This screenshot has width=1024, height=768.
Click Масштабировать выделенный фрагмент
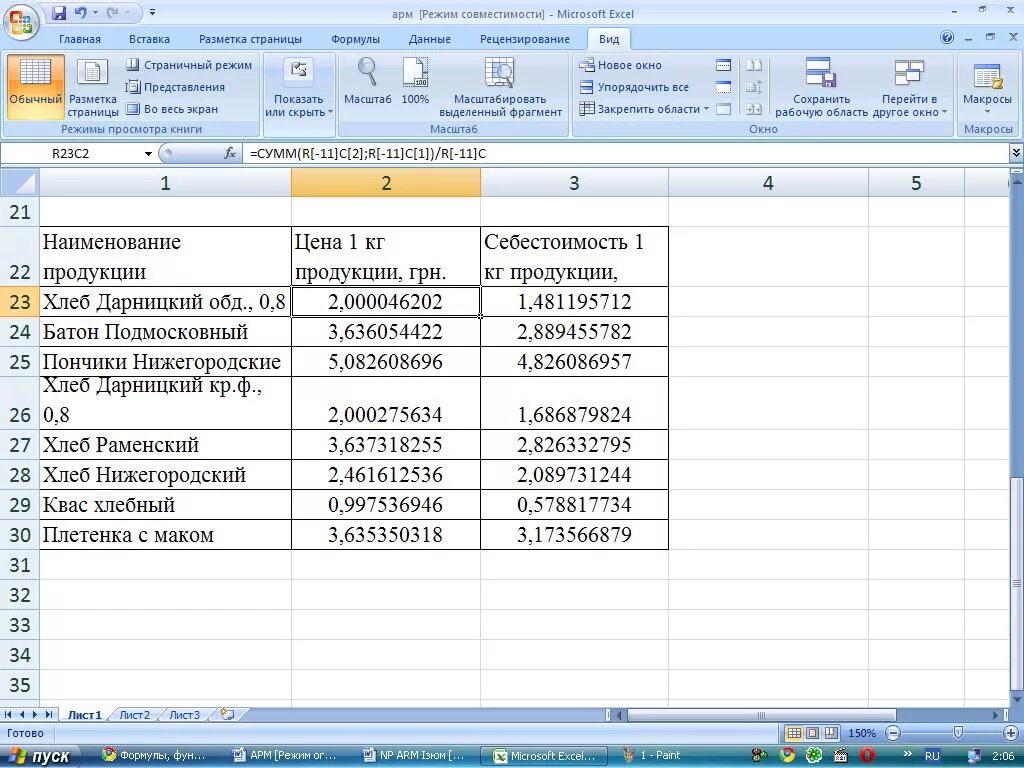pyautogui.click(x=500, y=88)
